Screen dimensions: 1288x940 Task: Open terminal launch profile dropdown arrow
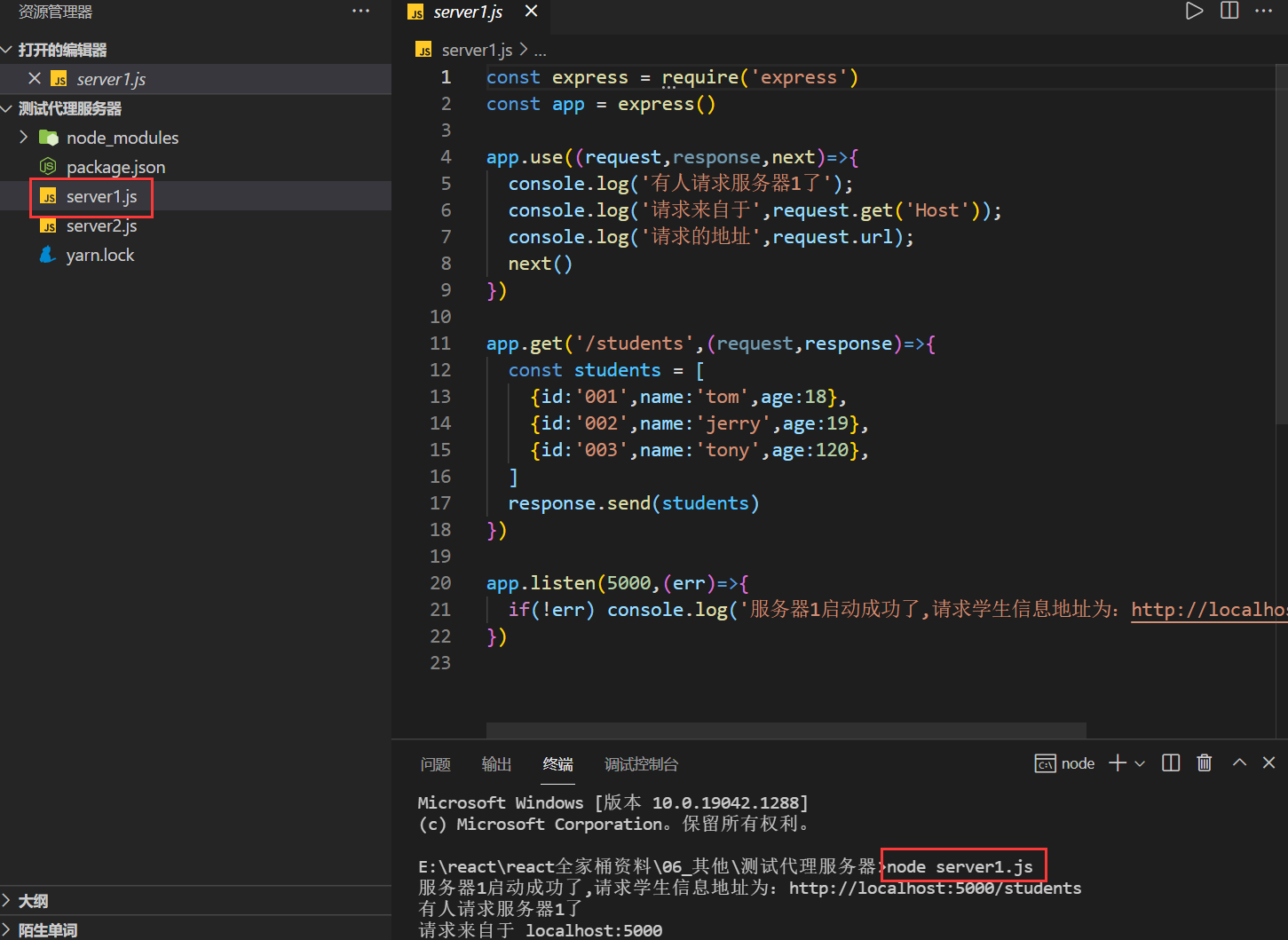(1140, 763)
